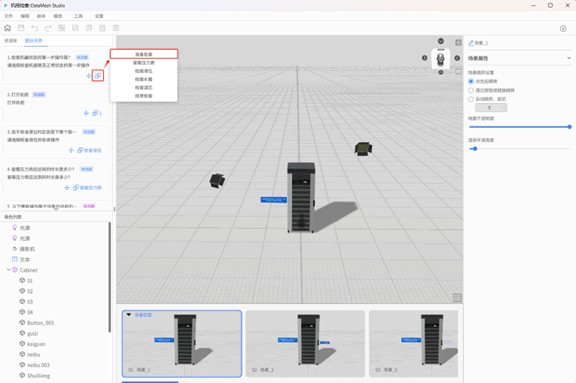Switch to the 资源库 tab
The height and width of the screenshot is (383, 576).
11,40
